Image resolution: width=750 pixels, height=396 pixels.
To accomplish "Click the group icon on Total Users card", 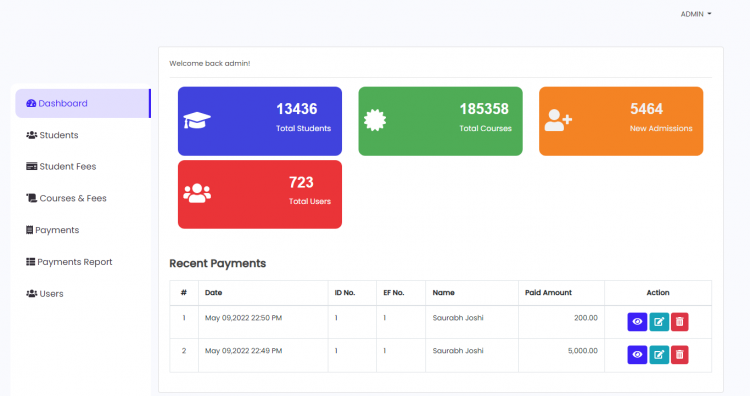I will tap(197, 193).
